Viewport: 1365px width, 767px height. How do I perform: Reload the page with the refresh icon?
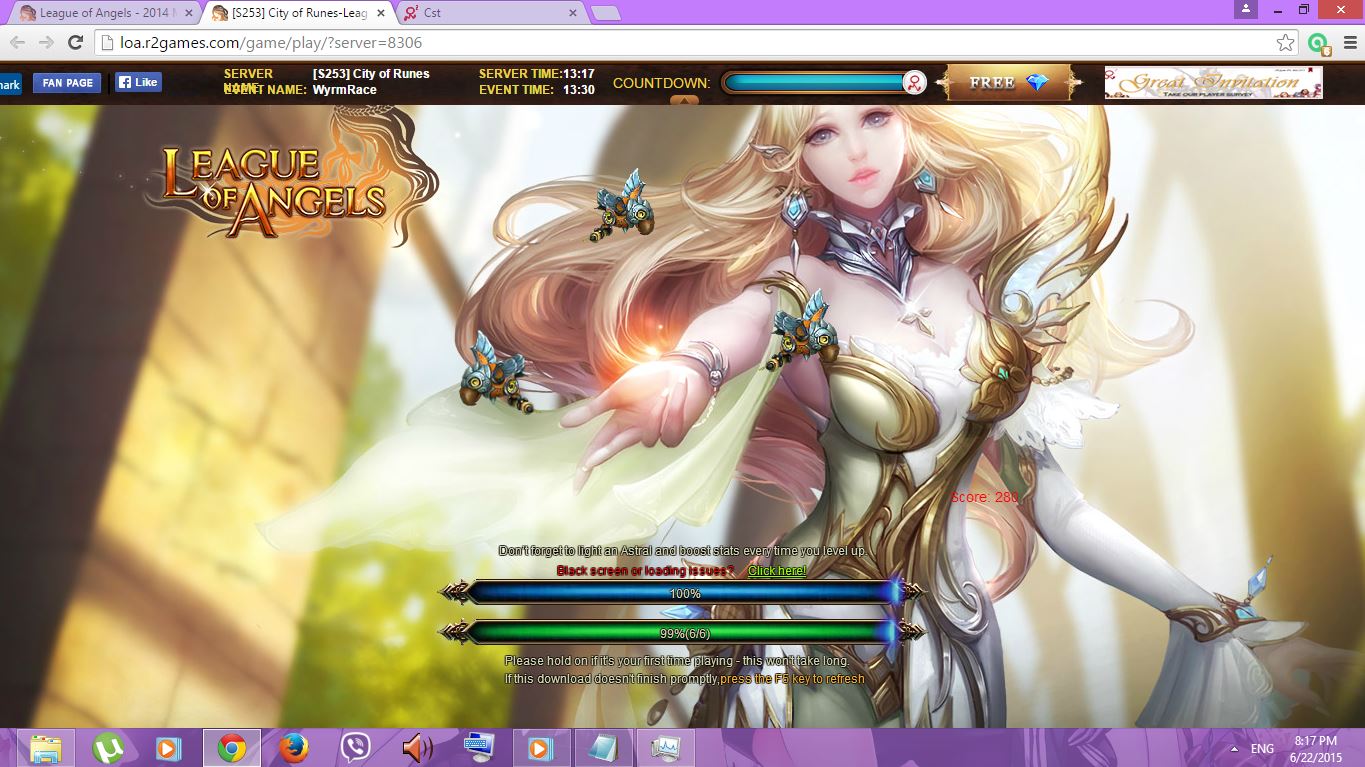[x=75, y=42]
